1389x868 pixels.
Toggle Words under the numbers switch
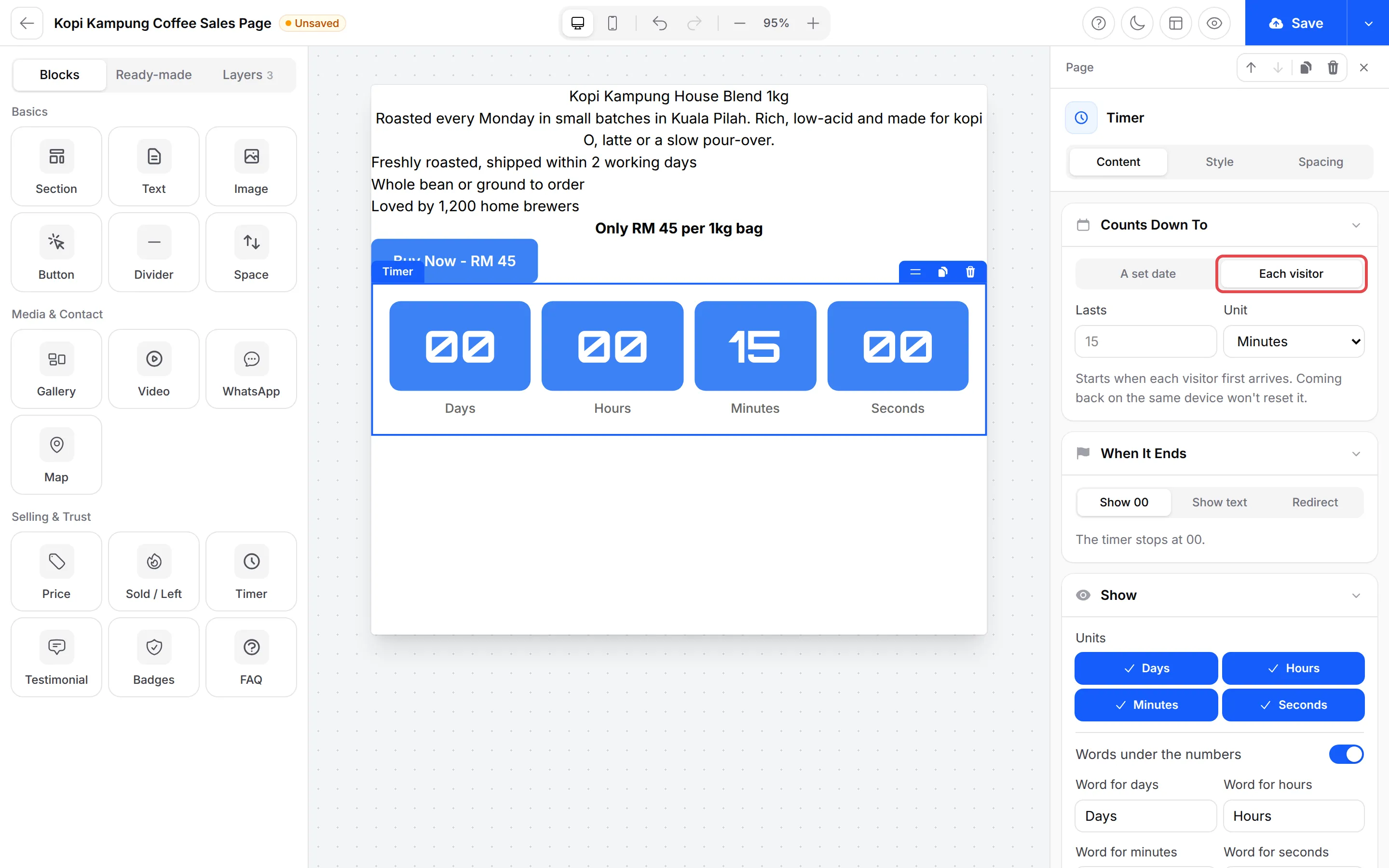1346,754
